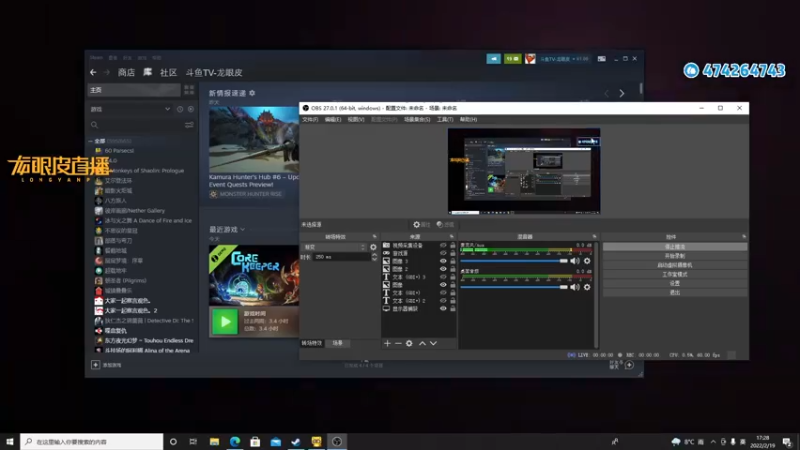Mute desktop audio speaker icon
Screen dimensions: 800x450
click(x=575, y=287)
